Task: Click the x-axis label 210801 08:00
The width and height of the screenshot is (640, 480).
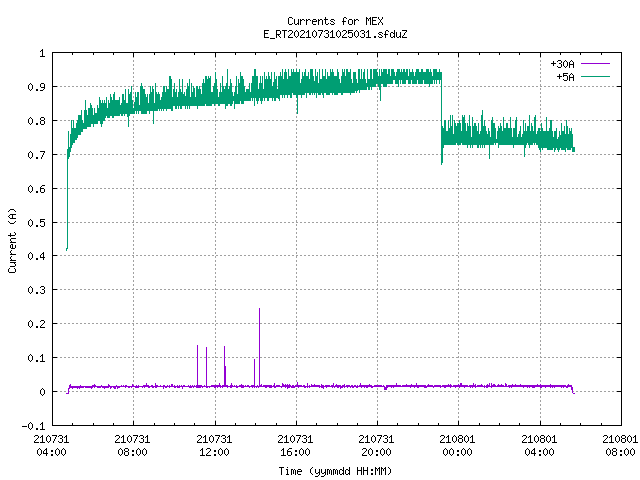Action: [x=620, y=446]
